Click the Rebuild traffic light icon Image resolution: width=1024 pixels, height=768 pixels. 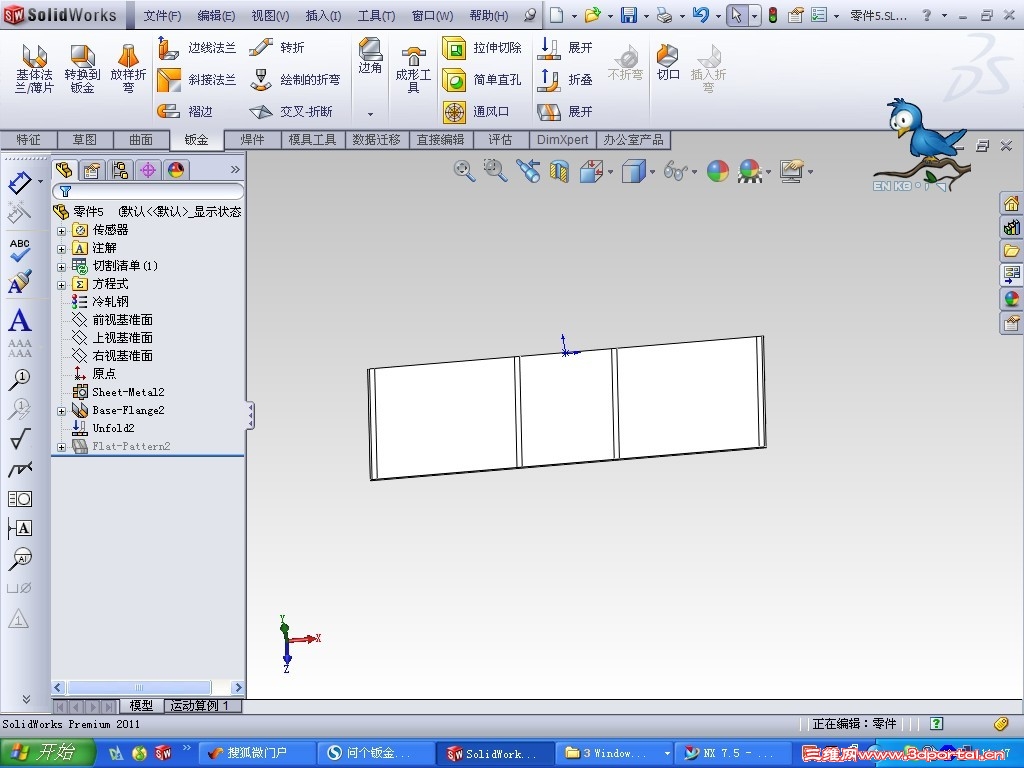(773, 16)
